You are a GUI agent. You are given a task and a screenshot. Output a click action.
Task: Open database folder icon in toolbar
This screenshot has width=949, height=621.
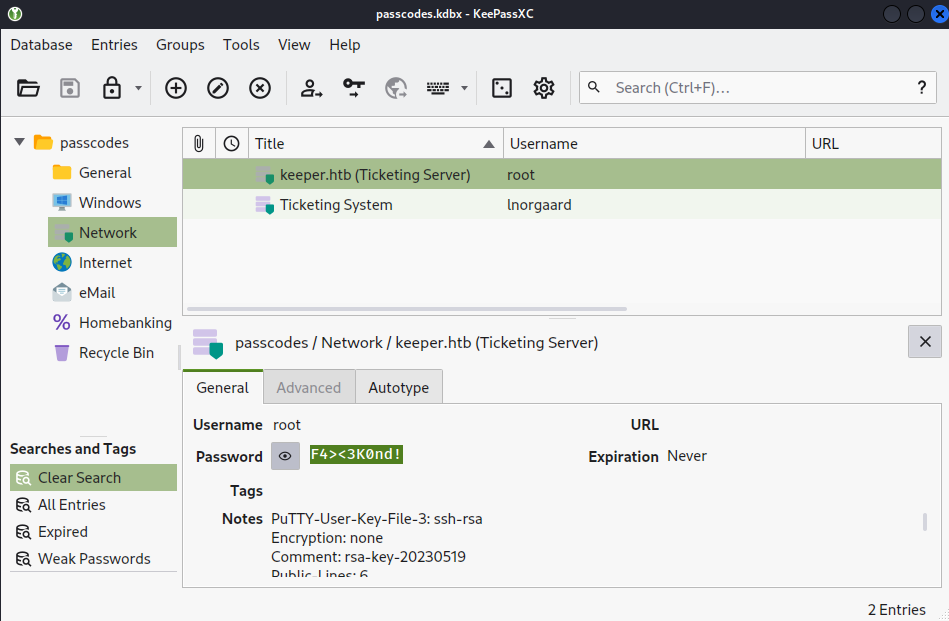[28, 88]
